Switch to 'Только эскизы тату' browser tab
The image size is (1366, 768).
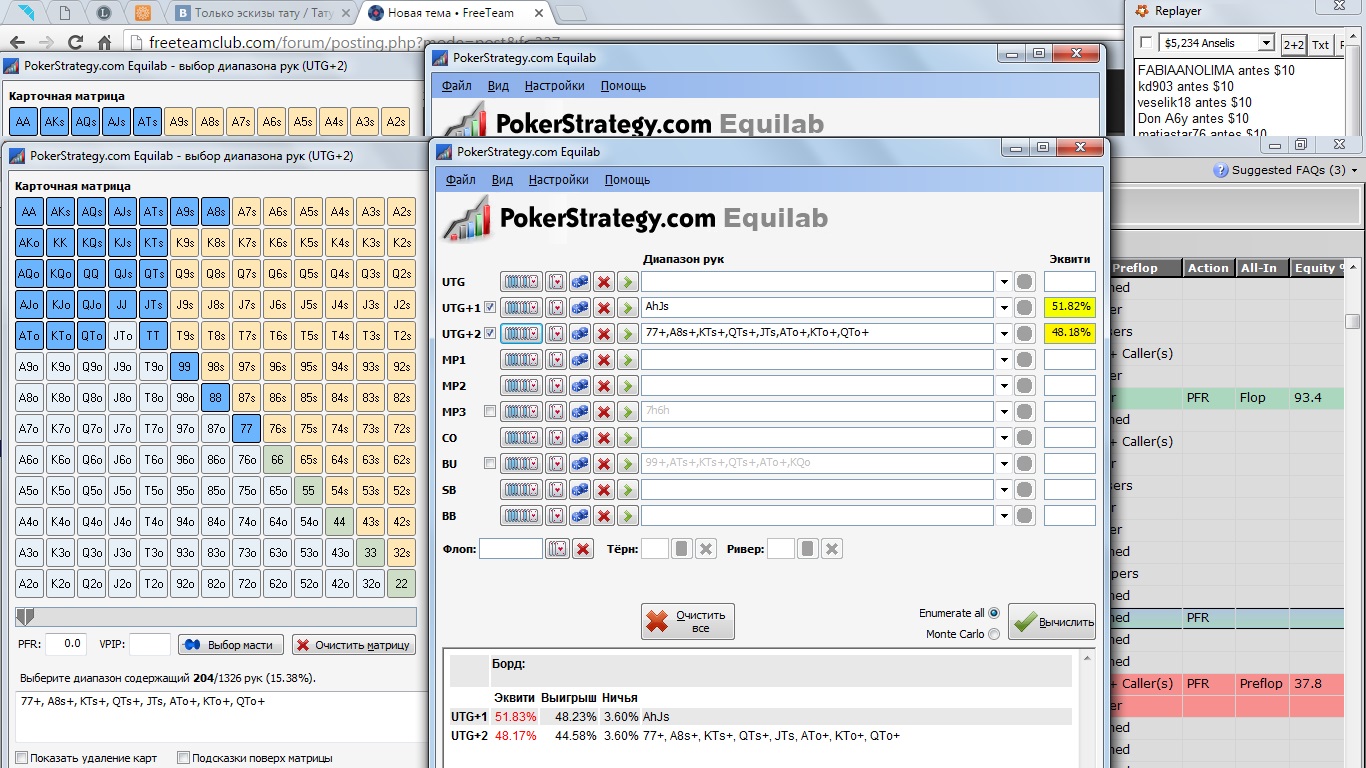point(264,13)
